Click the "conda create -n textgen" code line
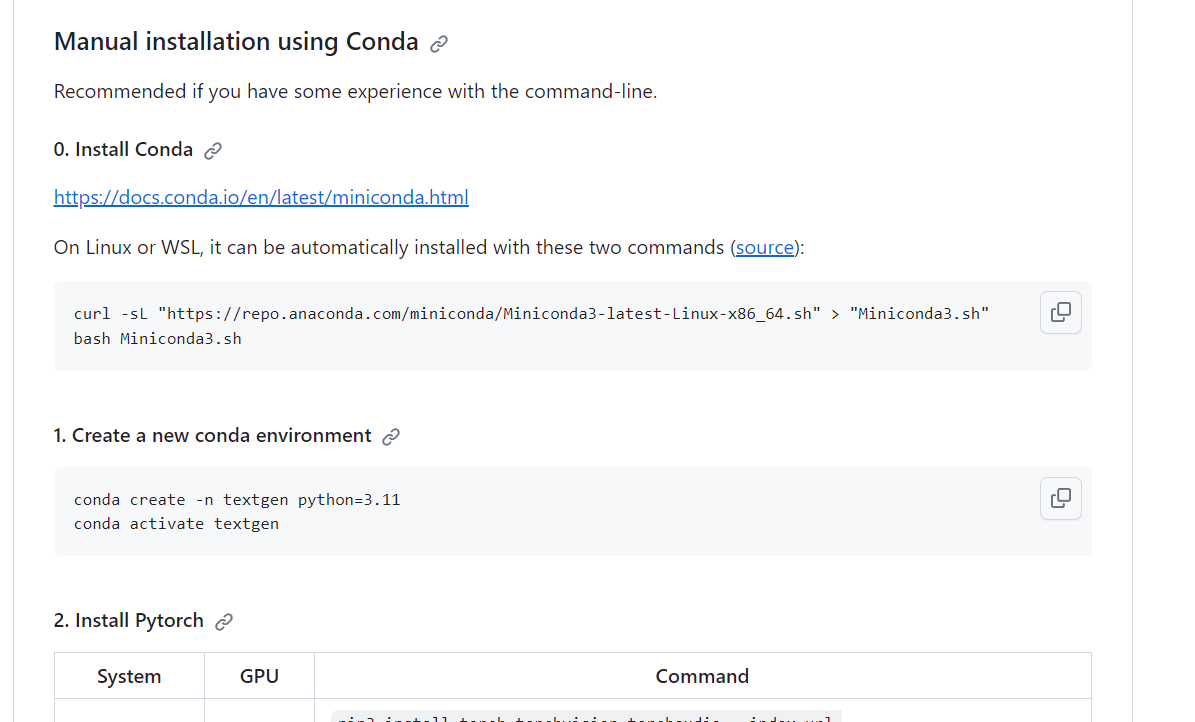The image size is (1195, 722). coord(237,500)
